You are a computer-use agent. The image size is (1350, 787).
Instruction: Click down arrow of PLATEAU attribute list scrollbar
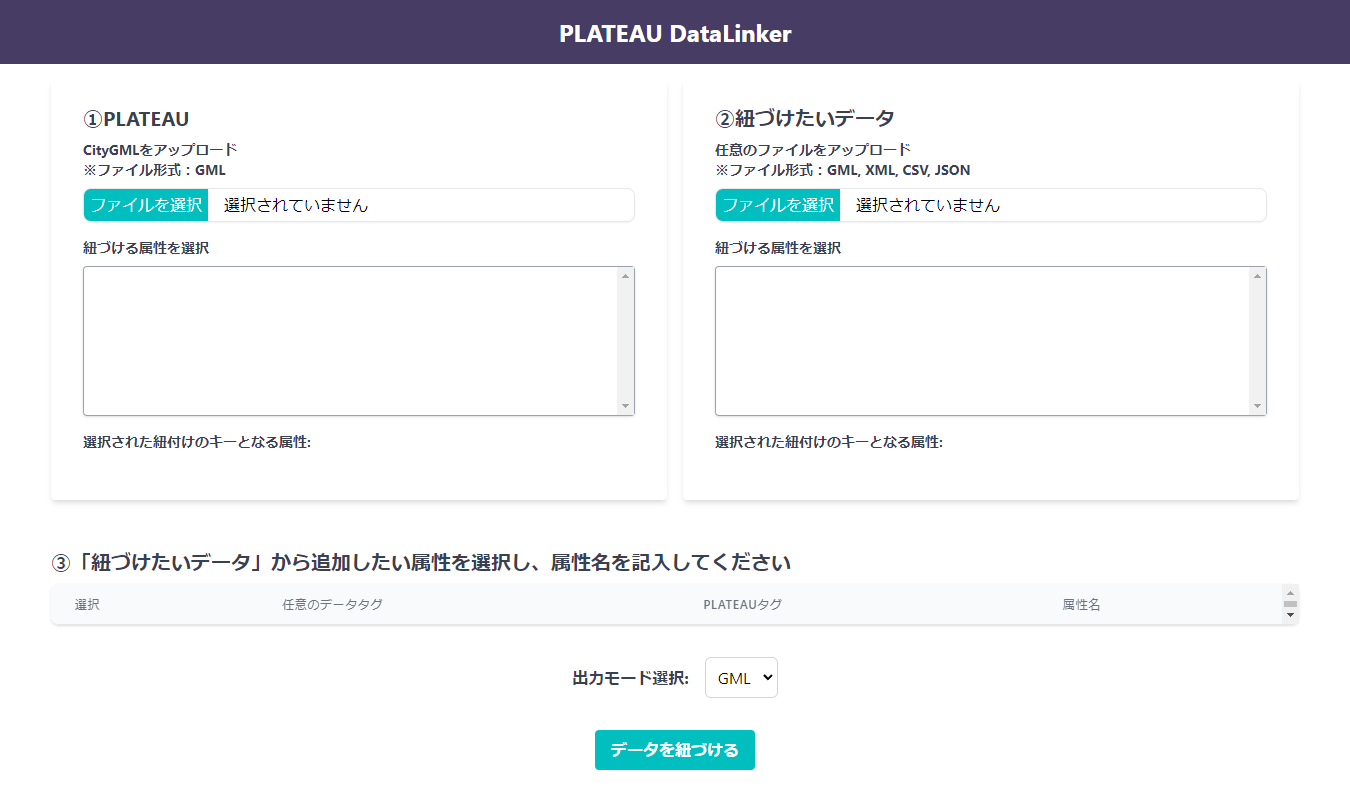625,406
